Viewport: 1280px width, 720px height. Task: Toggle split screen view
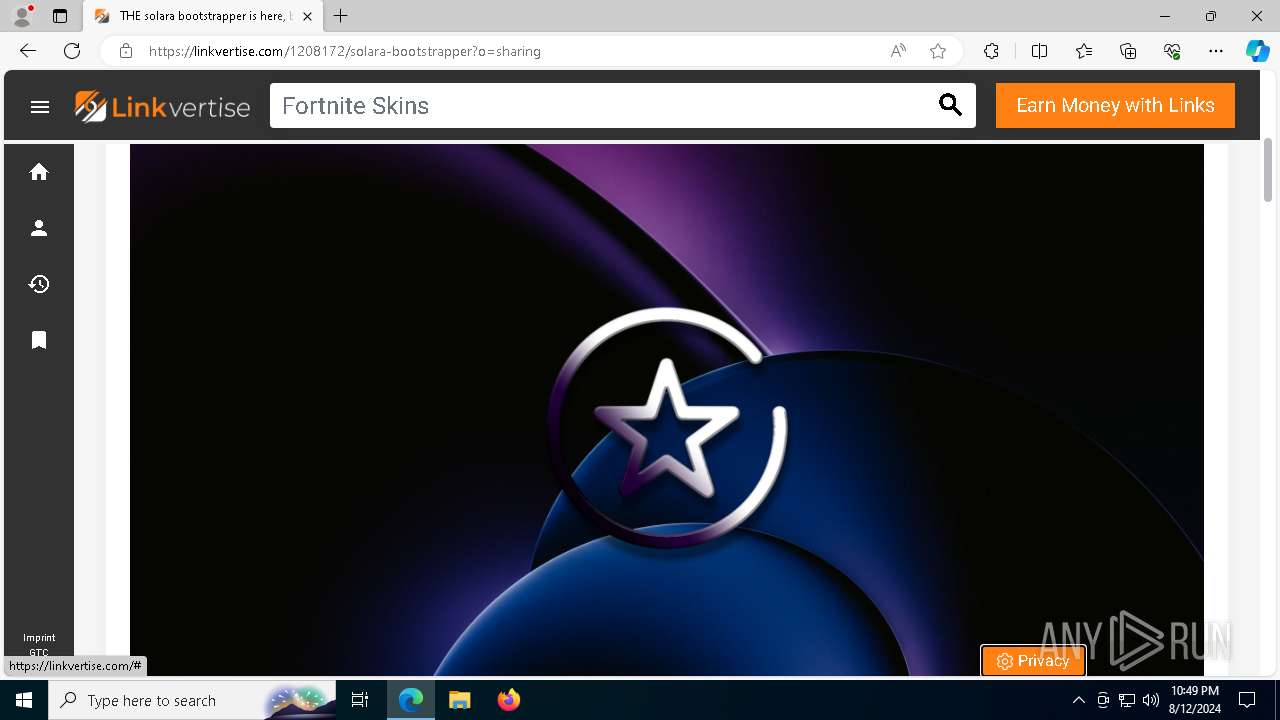coord(1039,51)
